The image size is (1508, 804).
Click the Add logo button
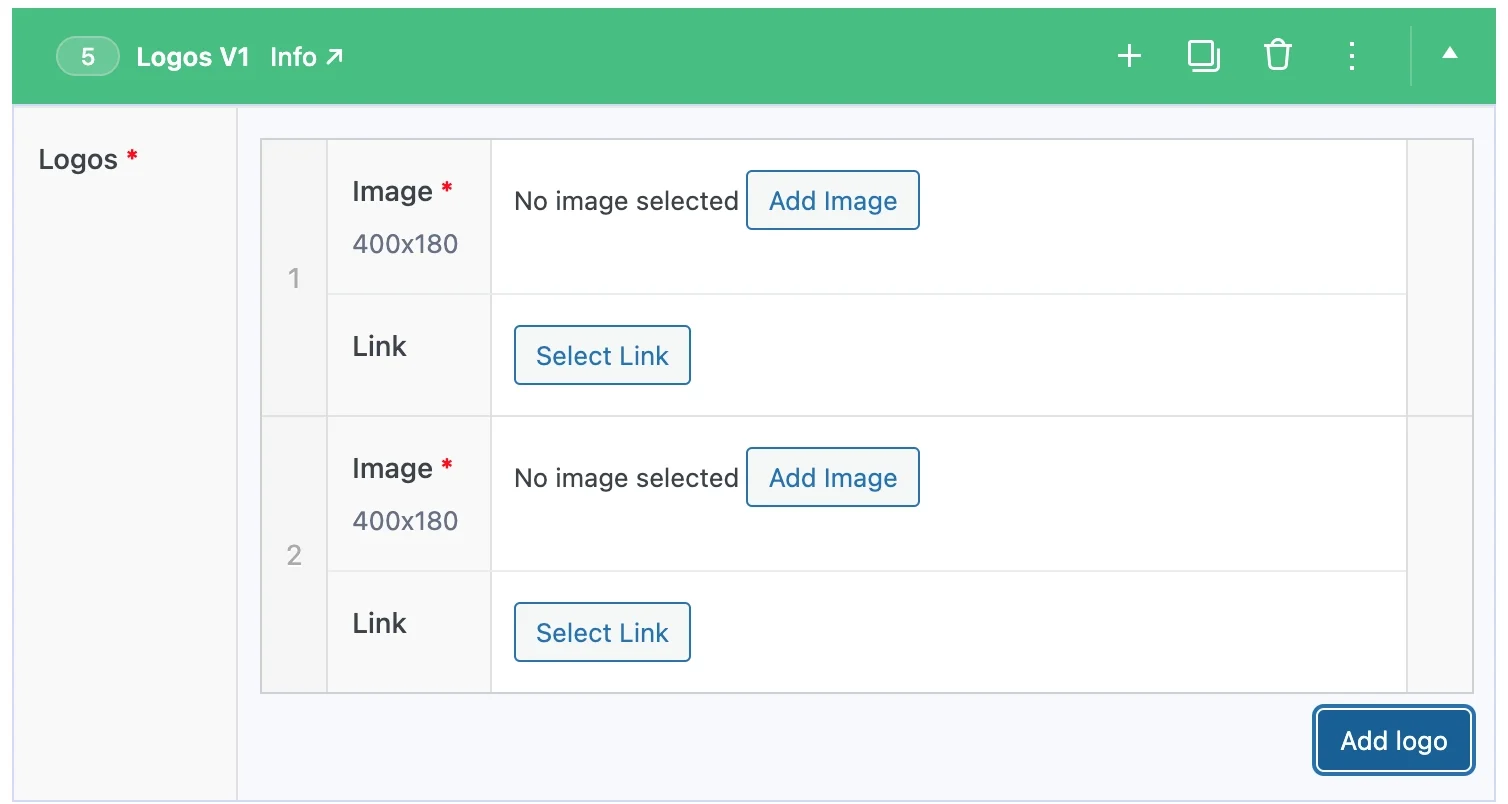(1393, 741)
